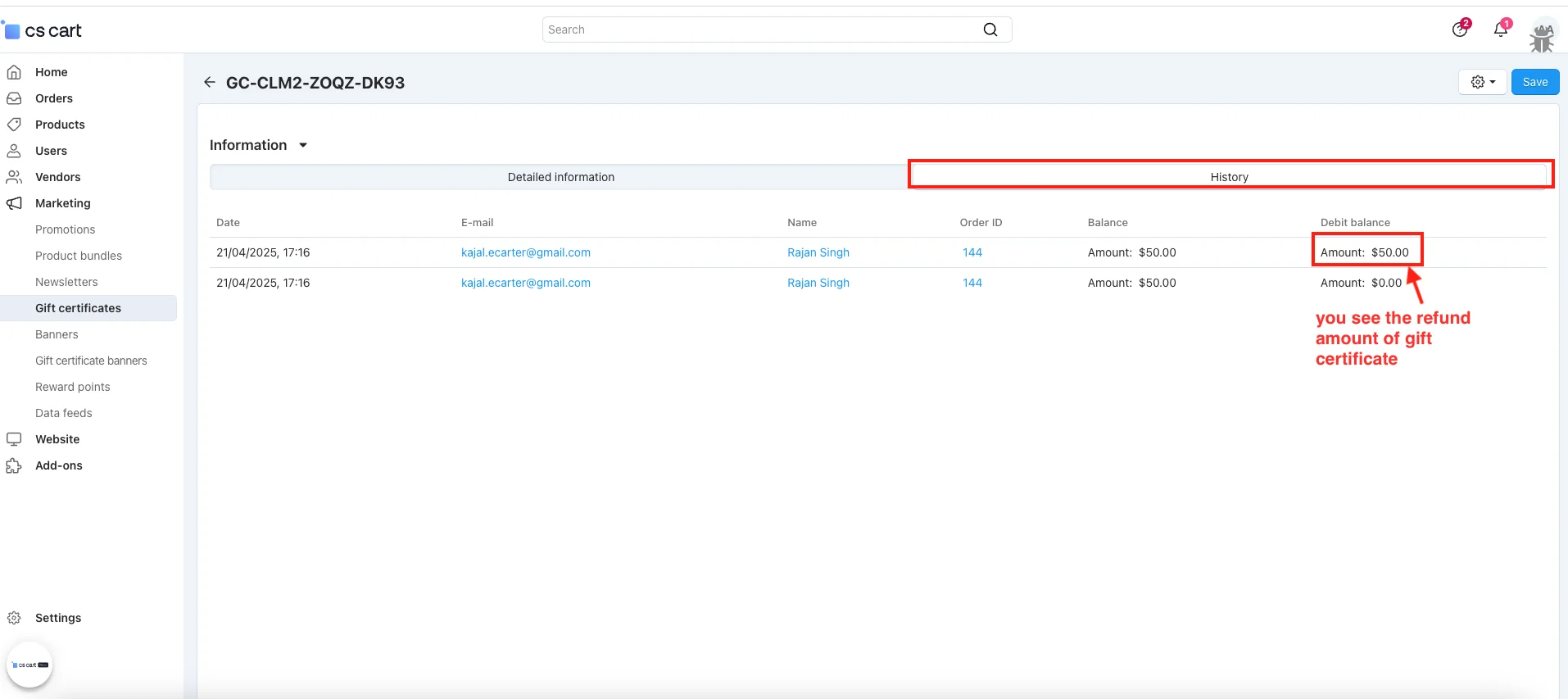Image resolution: width=1568 pixels, height=699 pixels.
Task: Open the user avatar icon
Action: coord(1542,36)
